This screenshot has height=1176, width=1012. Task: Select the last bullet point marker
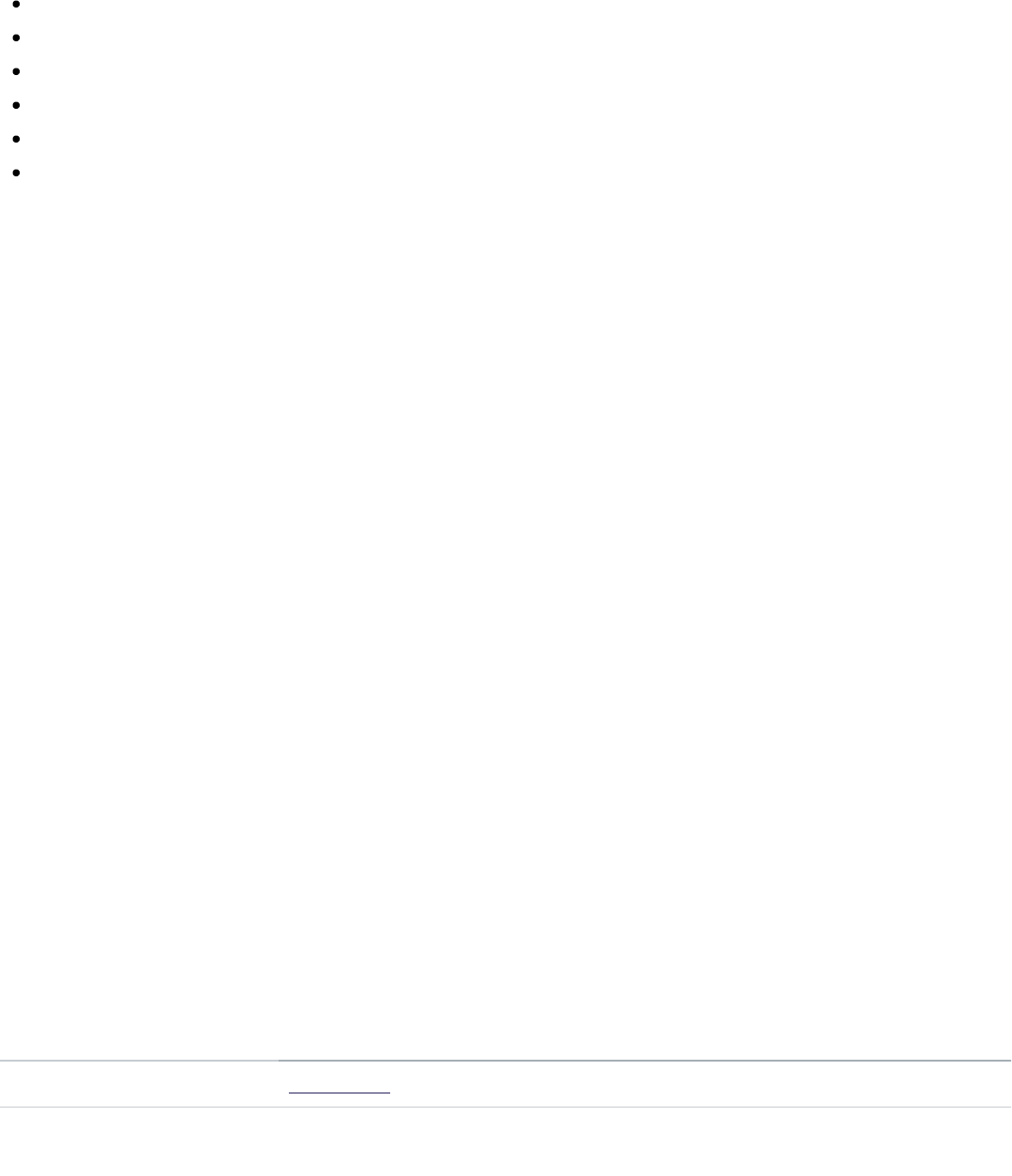pyautogui.click(x=18, y=173)
